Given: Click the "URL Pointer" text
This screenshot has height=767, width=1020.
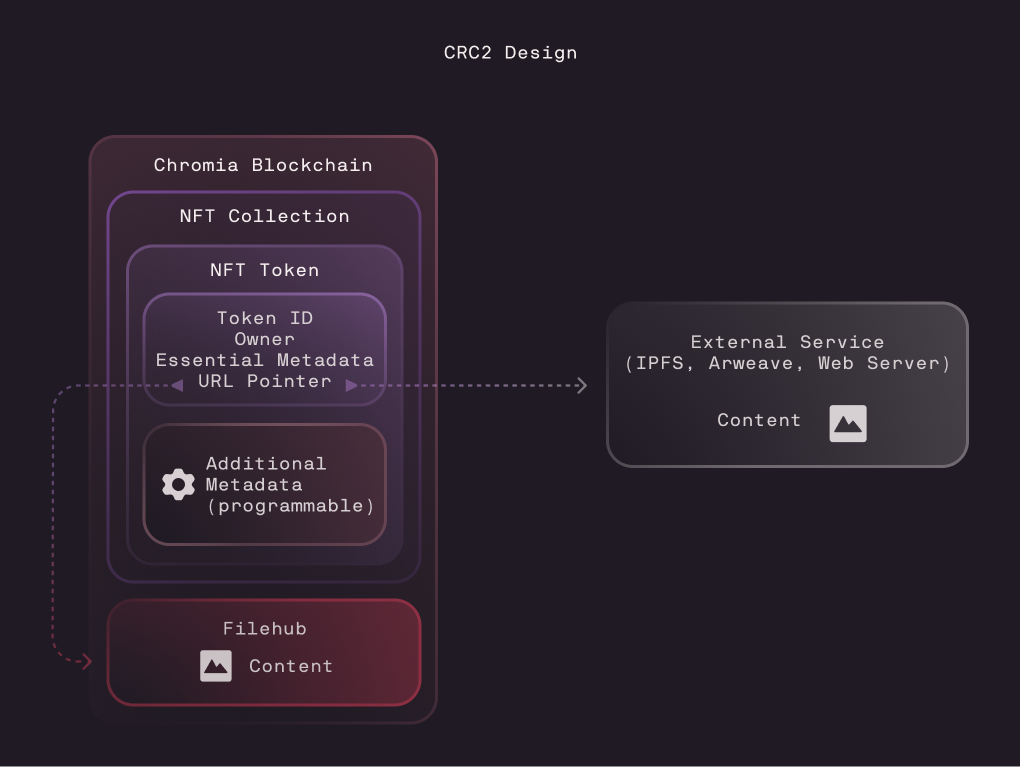Looking at the screenshot, I should pyautogui.click(x=265, y=381).
